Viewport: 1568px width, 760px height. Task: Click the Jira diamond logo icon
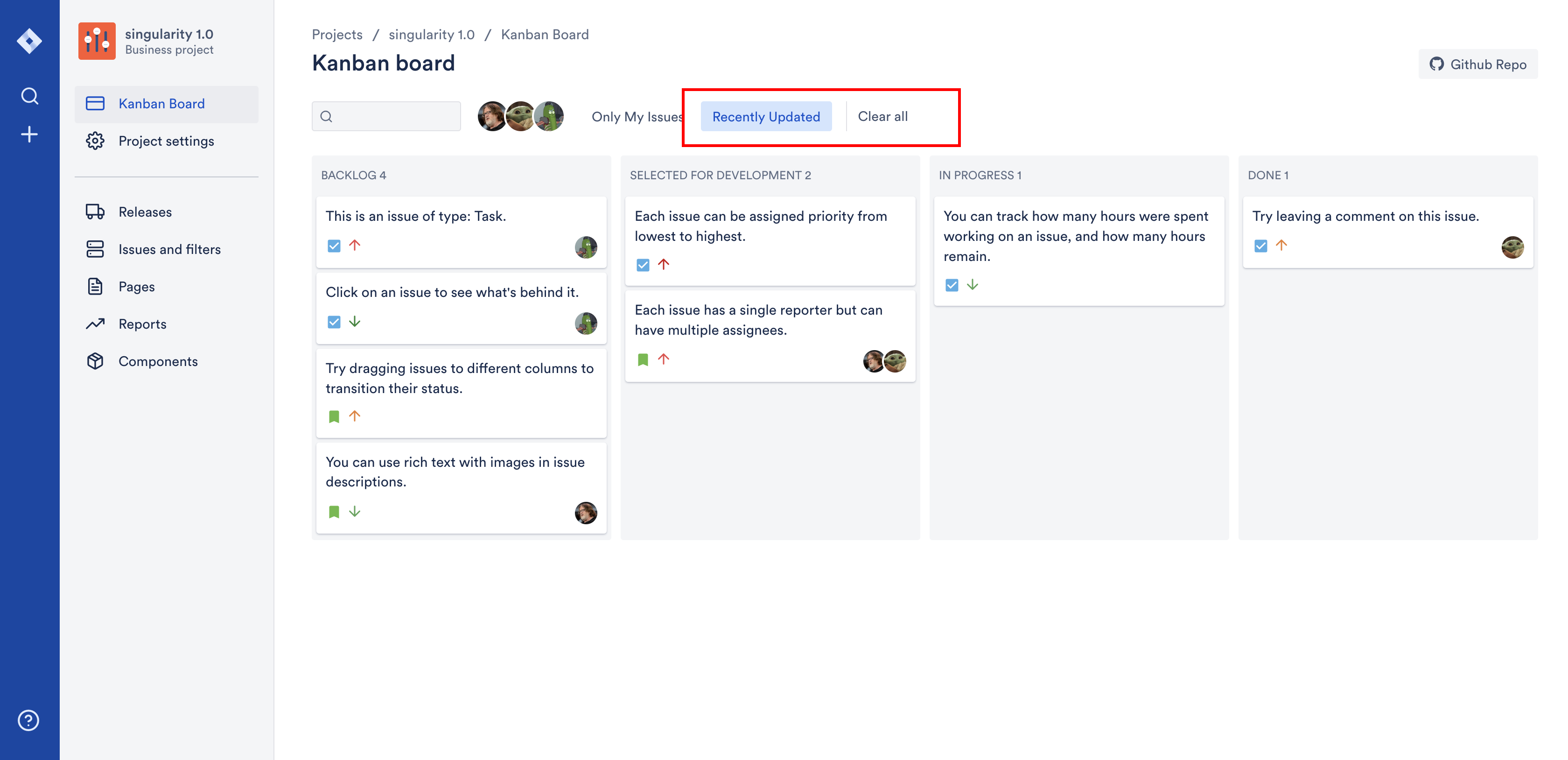[29, 41]
